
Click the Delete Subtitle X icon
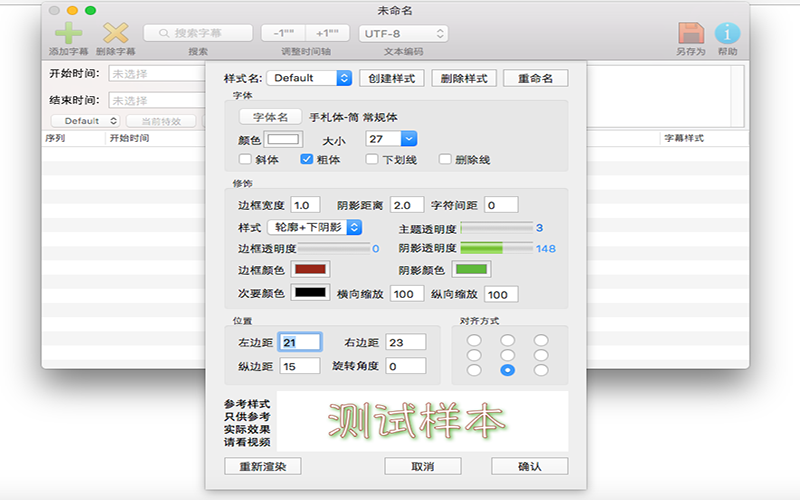(x=116, y=33)
